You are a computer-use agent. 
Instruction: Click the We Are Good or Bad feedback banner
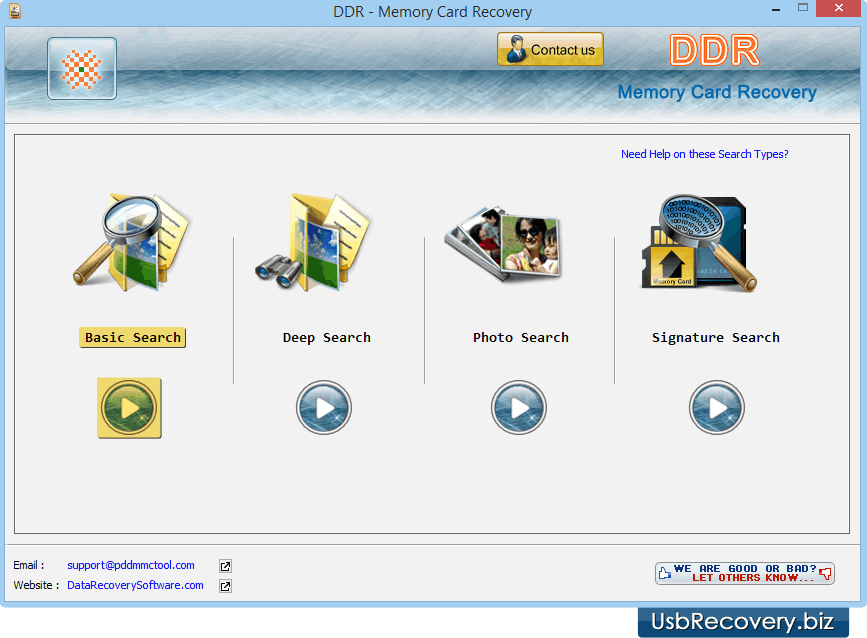(x=745, y=573)
